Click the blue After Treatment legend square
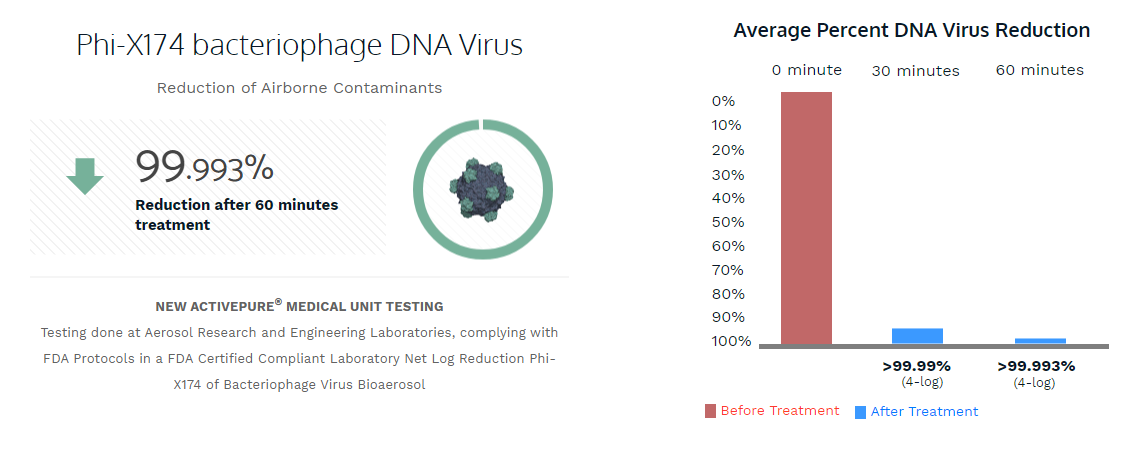Image resolution: width=1140 pixels, height=457 pixels. [x=860, y=412]
